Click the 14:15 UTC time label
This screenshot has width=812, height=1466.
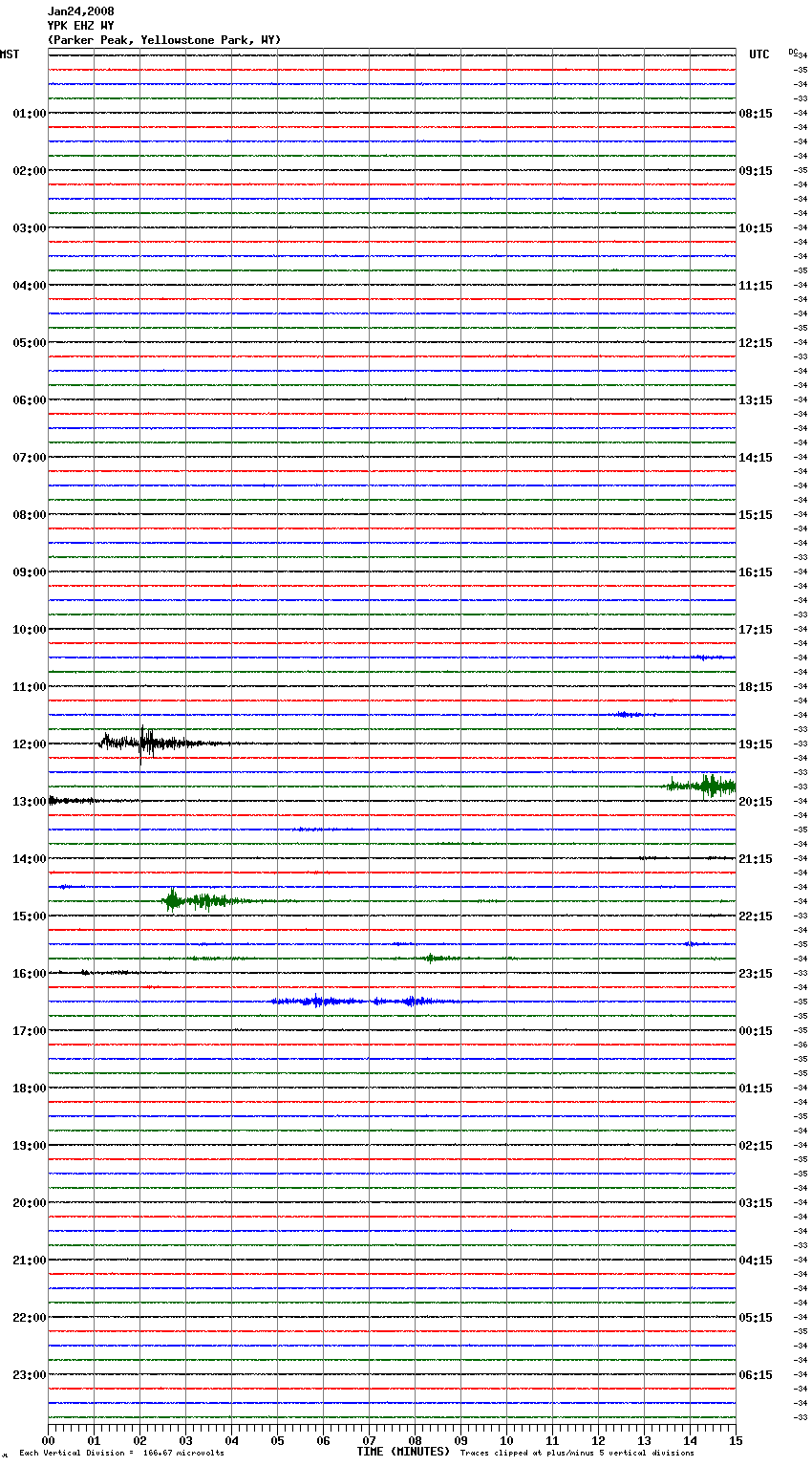756,458
